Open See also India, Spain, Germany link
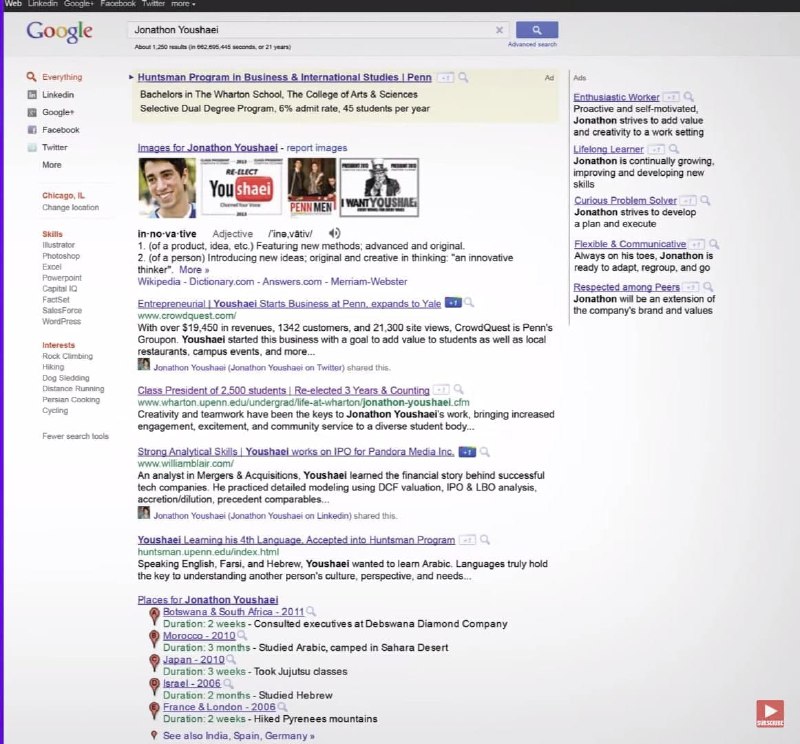Screen dimensions: 800x744 tap(238, 736)
